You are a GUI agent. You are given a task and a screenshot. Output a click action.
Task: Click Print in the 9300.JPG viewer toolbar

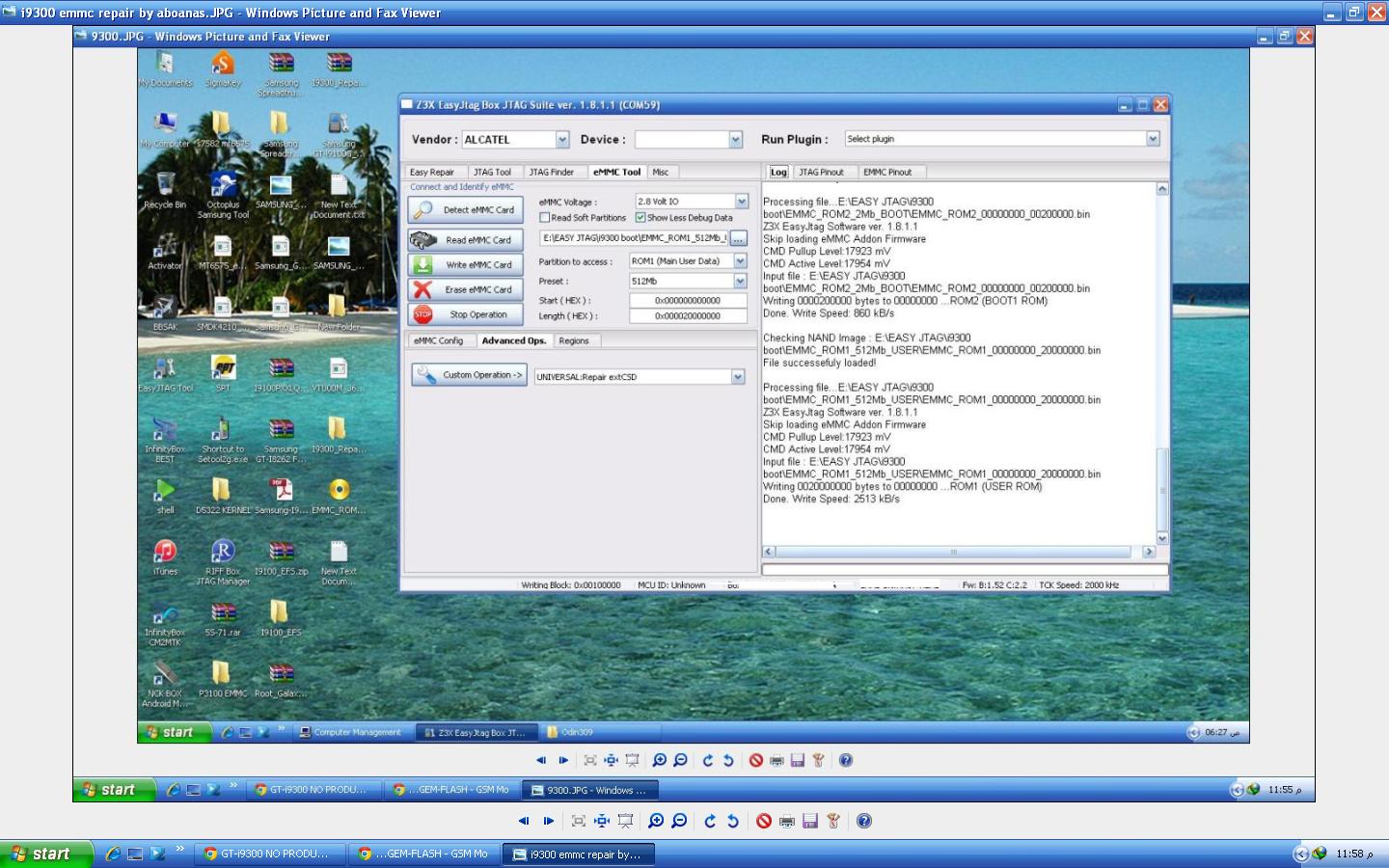(x=777, y=760)
